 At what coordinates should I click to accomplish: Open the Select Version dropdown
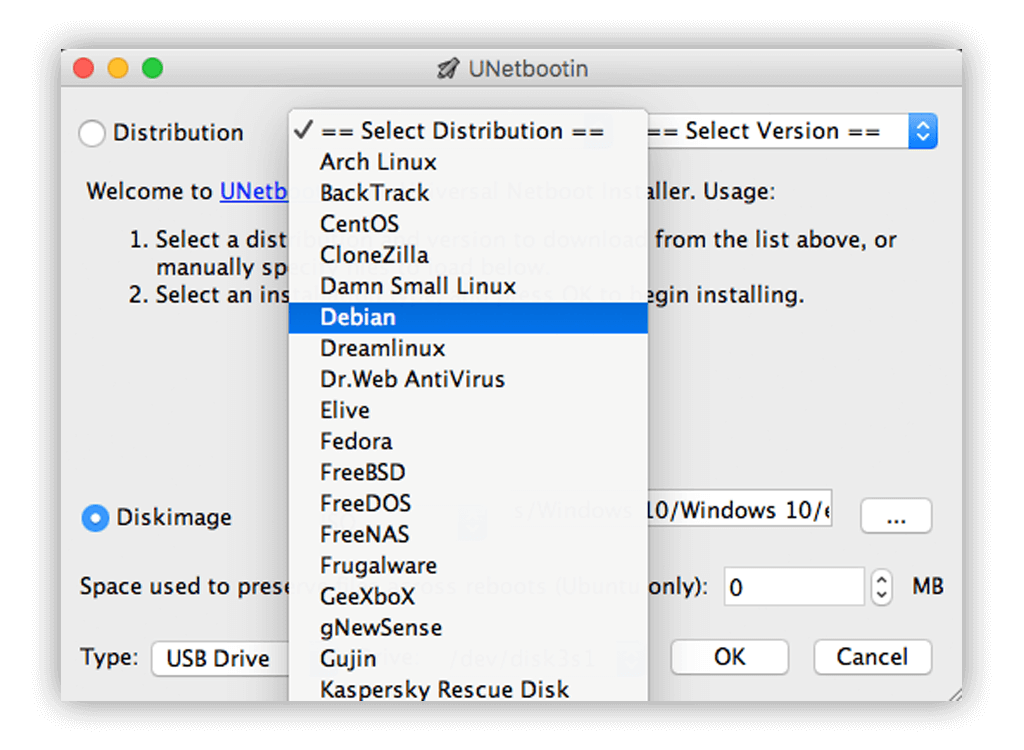(x=792, y=131)
